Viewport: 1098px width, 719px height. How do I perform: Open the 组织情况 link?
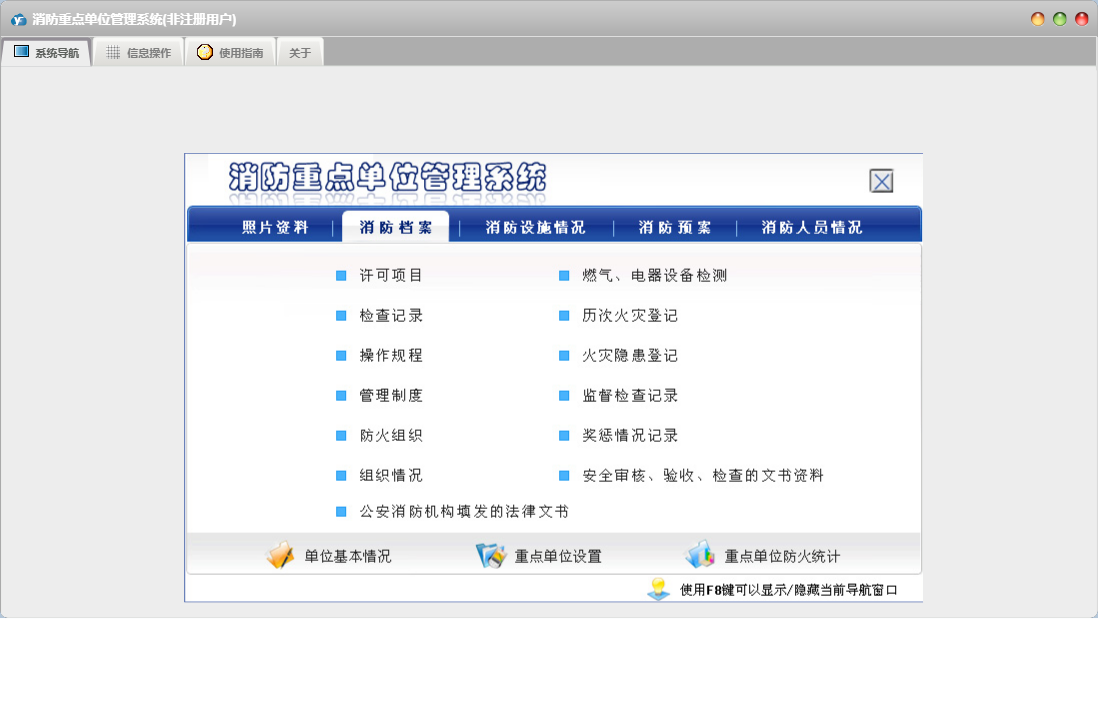tap(391, 475)
